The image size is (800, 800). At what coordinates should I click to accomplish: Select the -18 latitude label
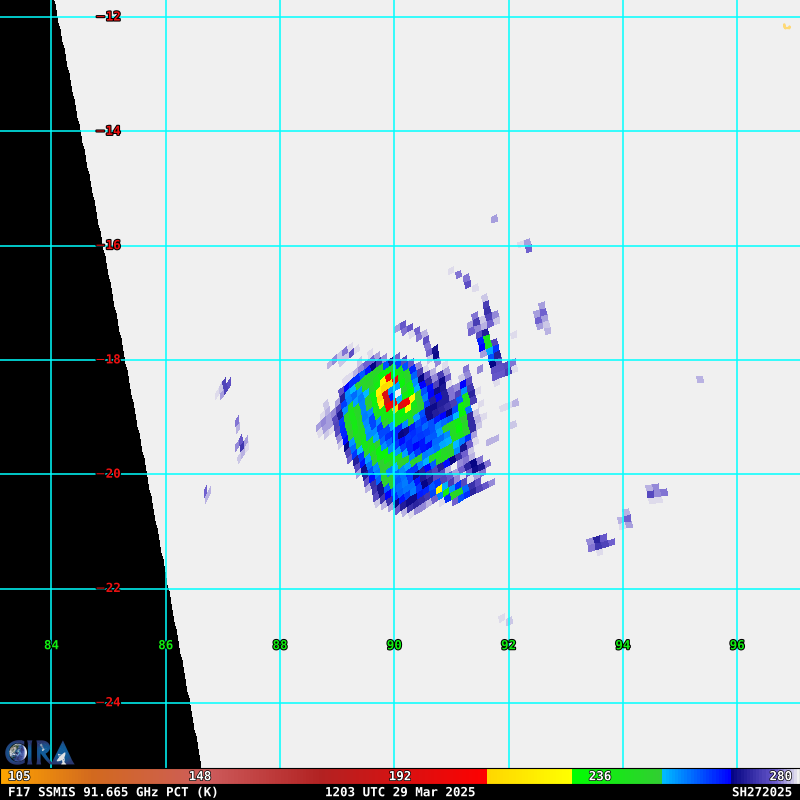(109, 359)
